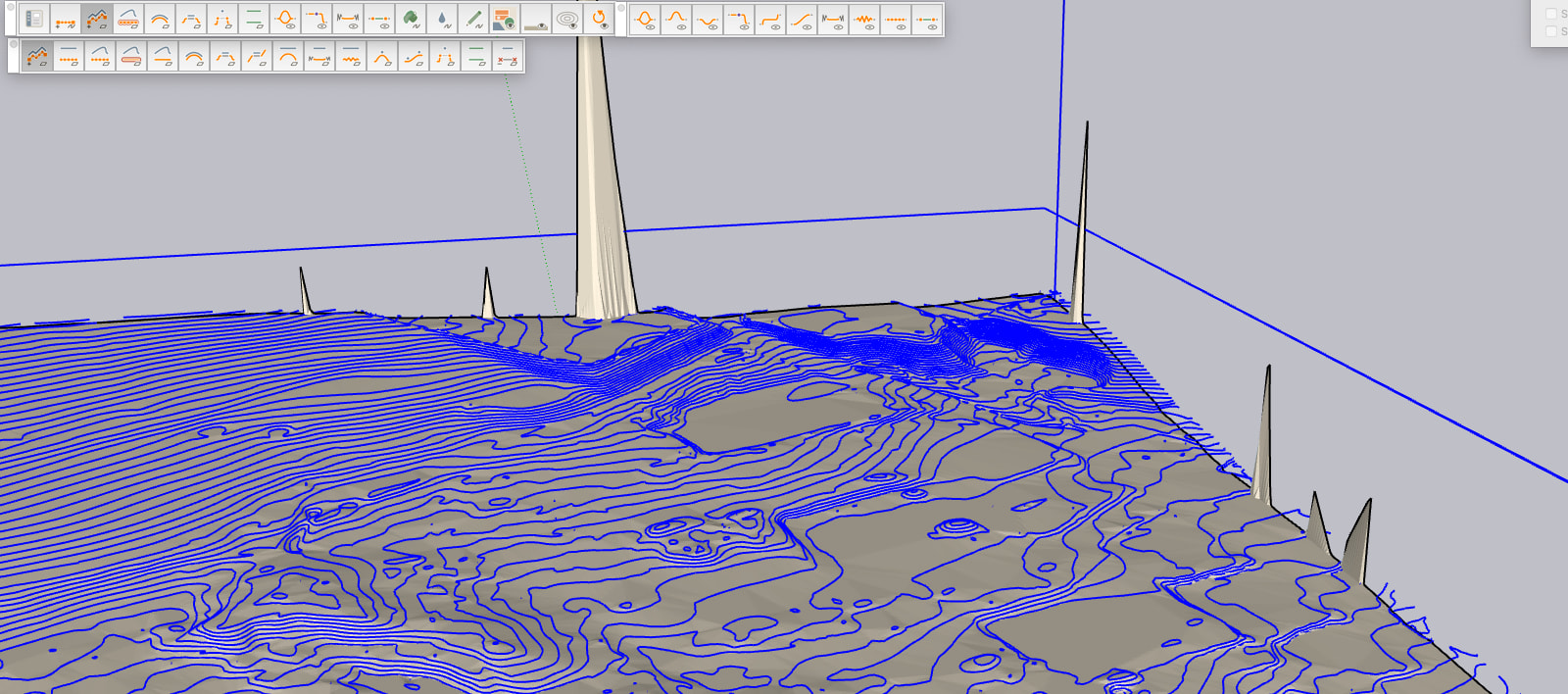
Task: Click the red X markers line icon
Action: 507,57
